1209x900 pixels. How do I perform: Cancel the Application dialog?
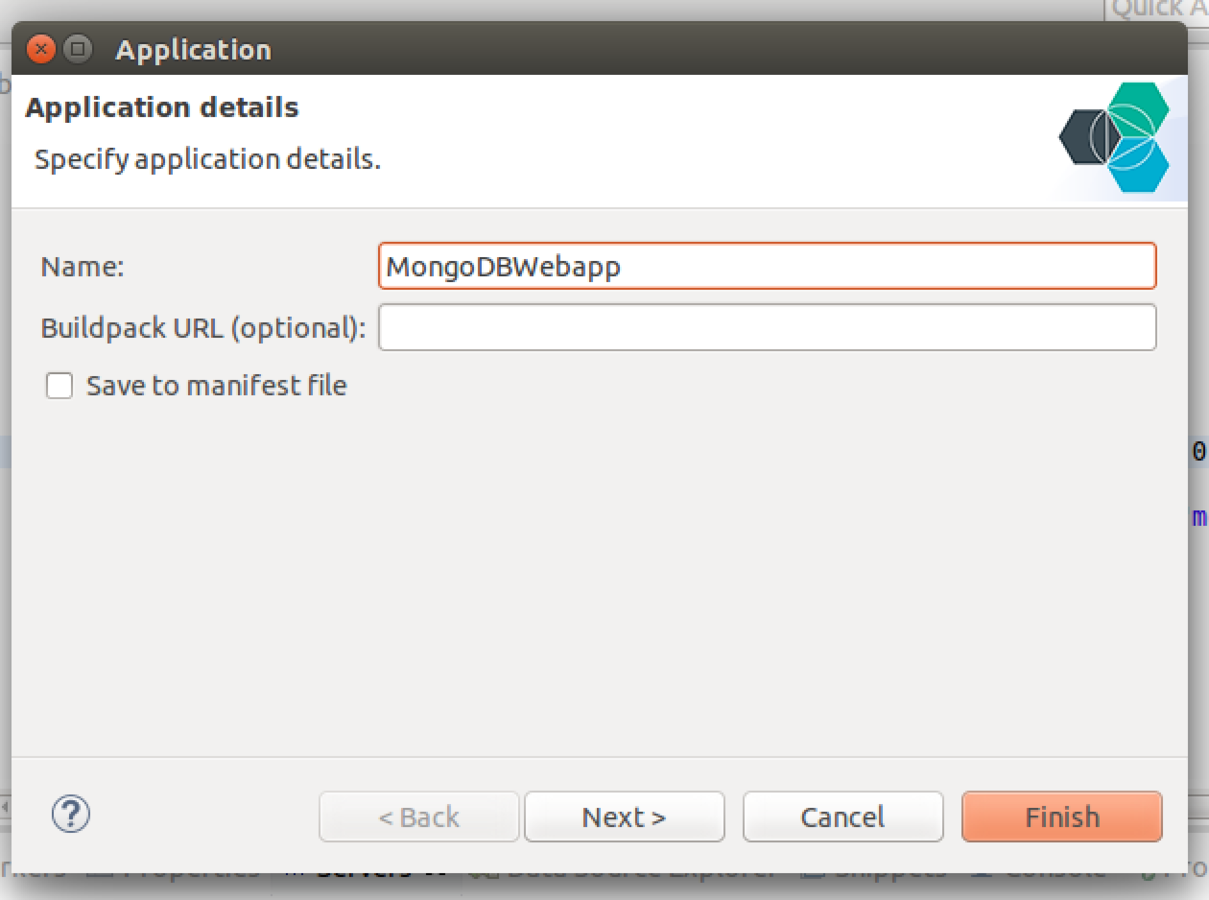843,817
